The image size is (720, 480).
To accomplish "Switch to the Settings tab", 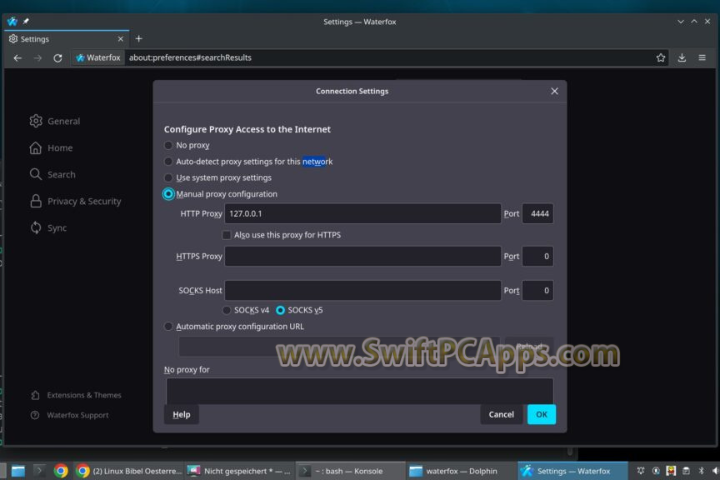I will point(67,39).
